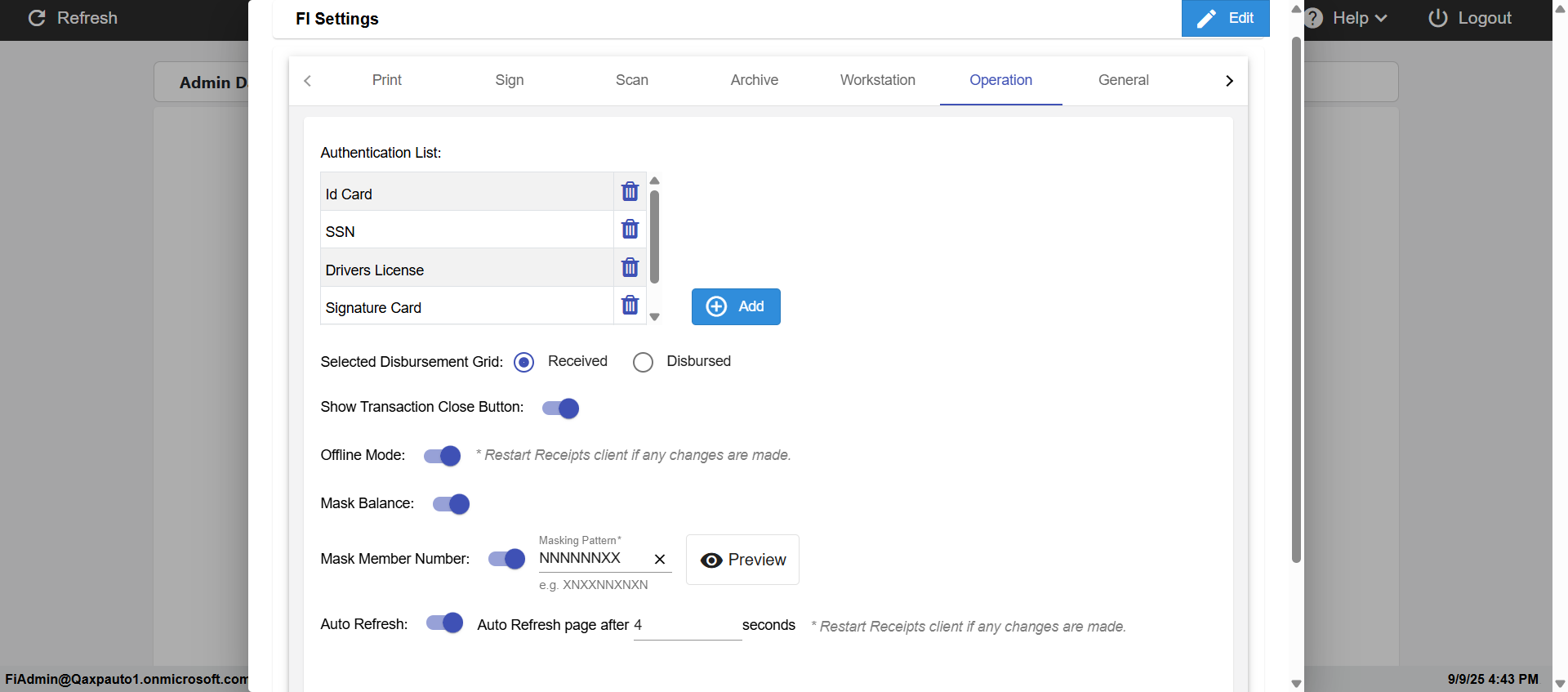
Task: Switch to the General tab
Action: coord(1123,80)
